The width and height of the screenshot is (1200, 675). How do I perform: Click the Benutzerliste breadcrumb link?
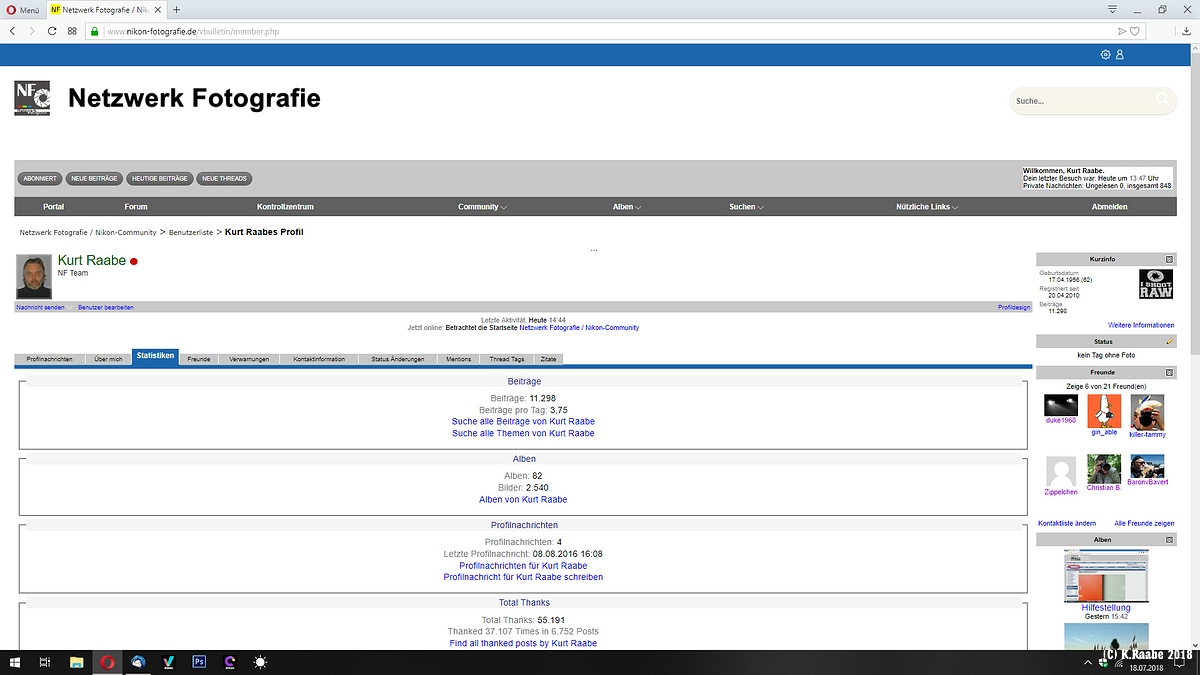pos(191,232)
